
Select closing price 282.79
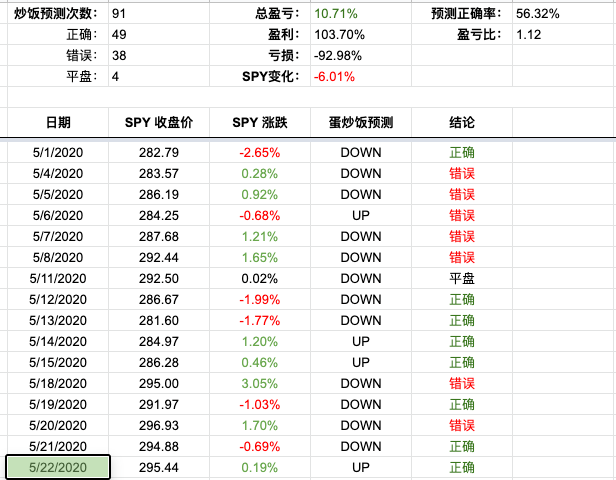tap(159, 152)
